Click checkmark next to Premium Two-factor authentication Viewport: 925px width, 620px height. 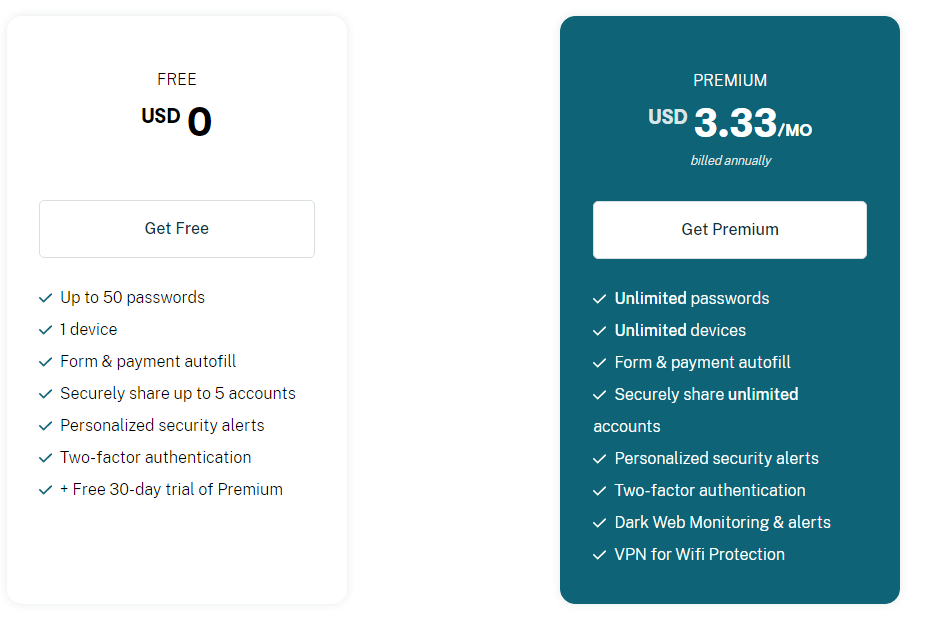tap(599, 491)
